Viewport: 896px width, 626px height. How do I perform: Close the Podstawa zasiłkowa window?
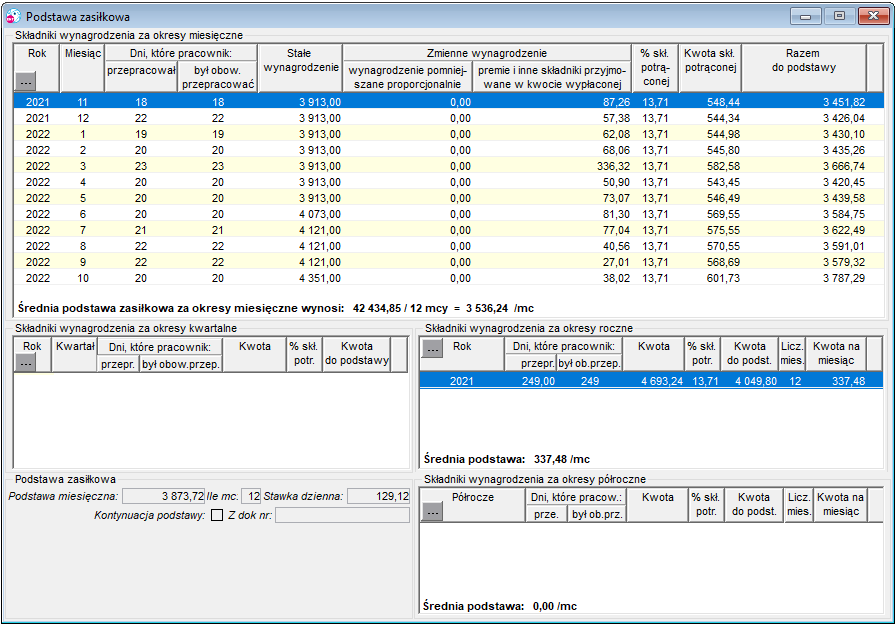(874, 16)
